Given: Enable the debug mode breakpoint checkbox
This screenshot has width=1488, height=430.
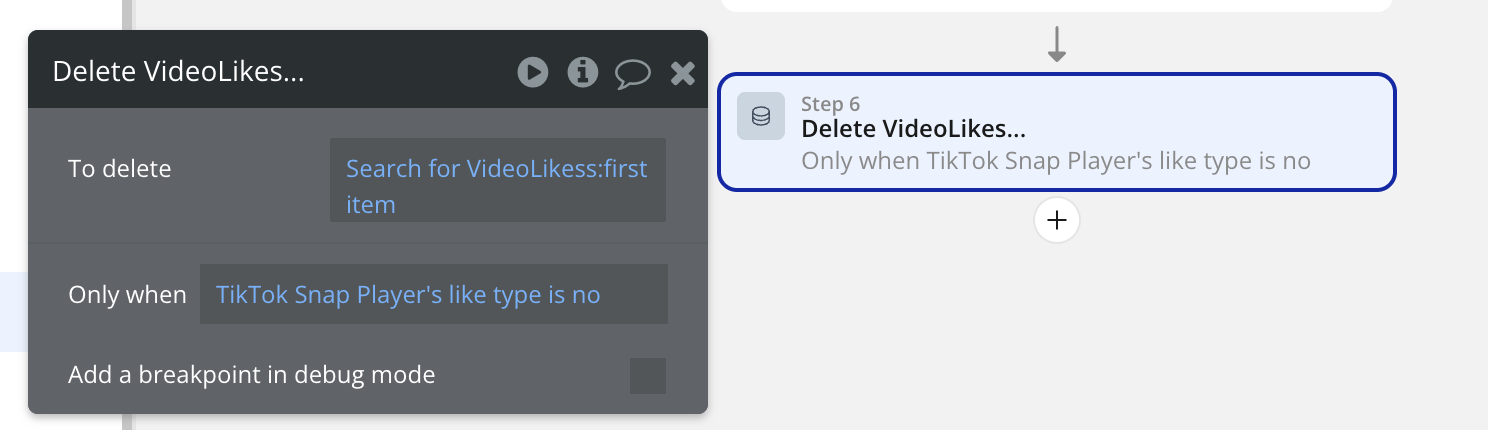Looking at the screenshot, I should 647,376.
